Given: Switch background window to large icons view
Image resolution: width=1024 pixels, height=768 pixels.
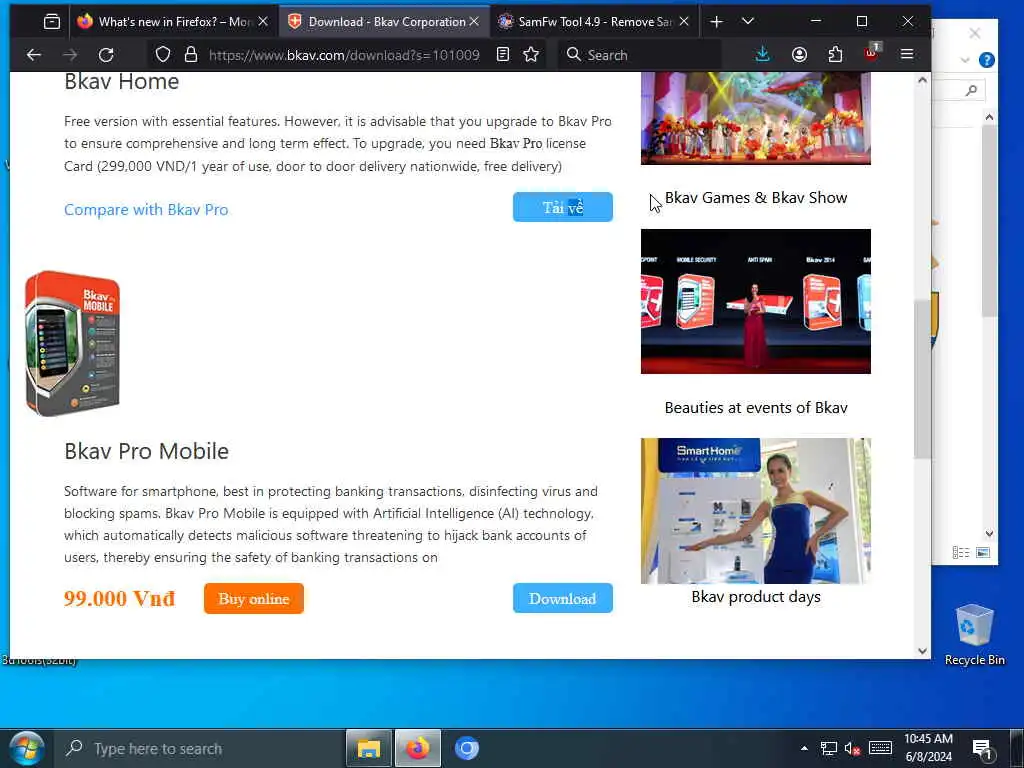Looking at the screenshot, I should (x=983, y=552).
